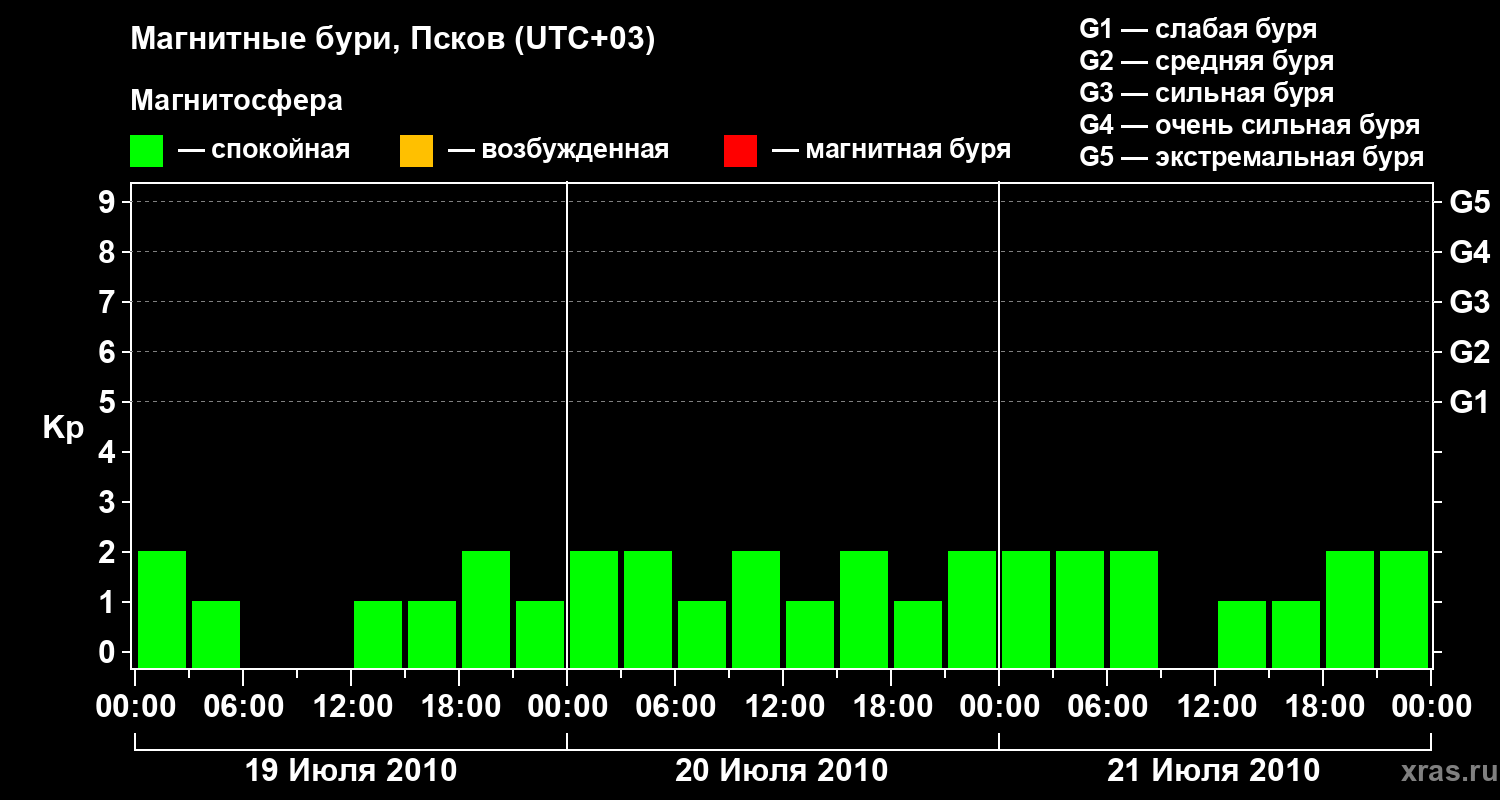Click the 'Kp' axis label

63,428
